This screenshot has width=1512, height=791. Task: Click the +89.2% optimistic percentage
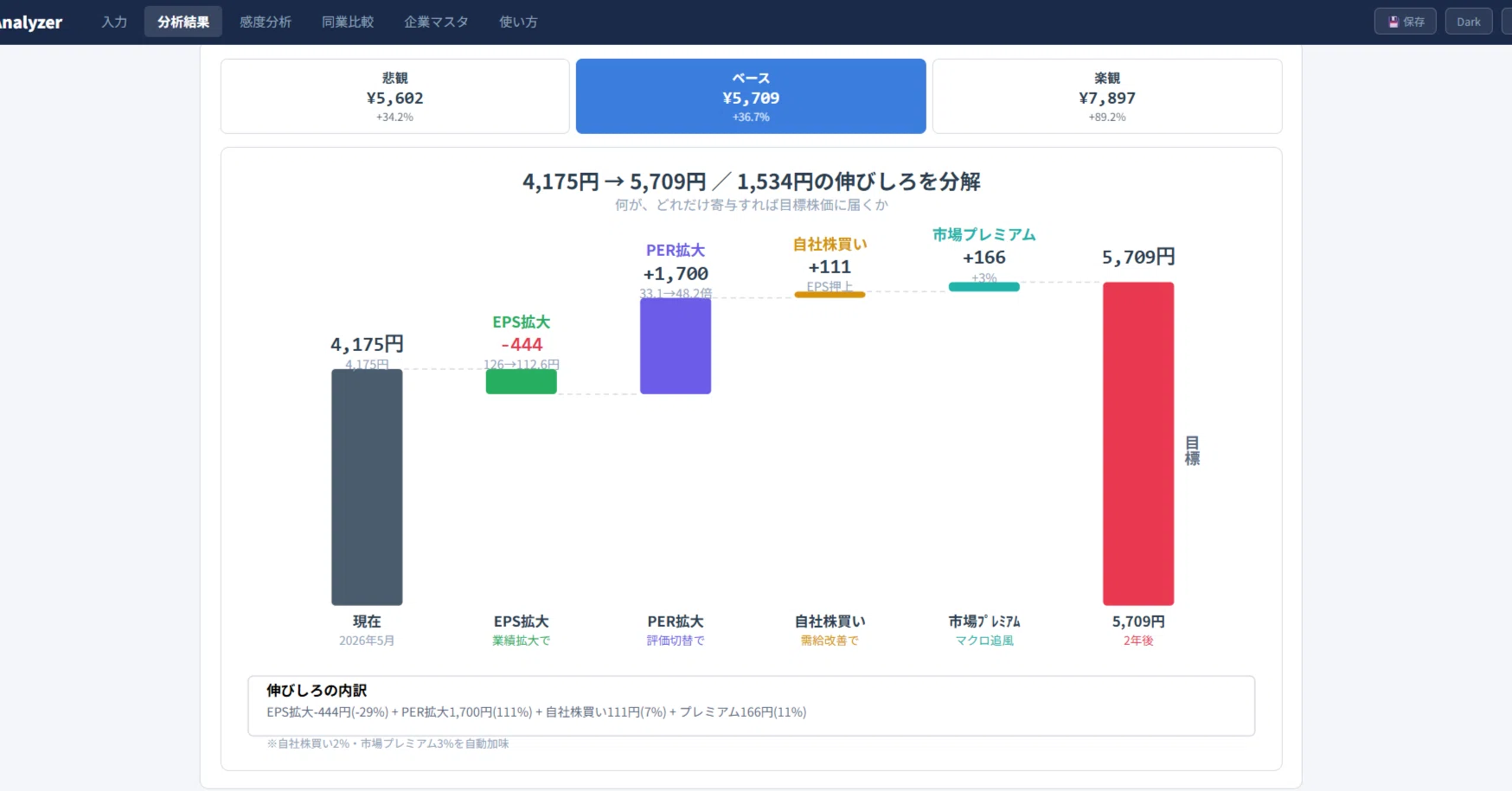(1107, 118)
